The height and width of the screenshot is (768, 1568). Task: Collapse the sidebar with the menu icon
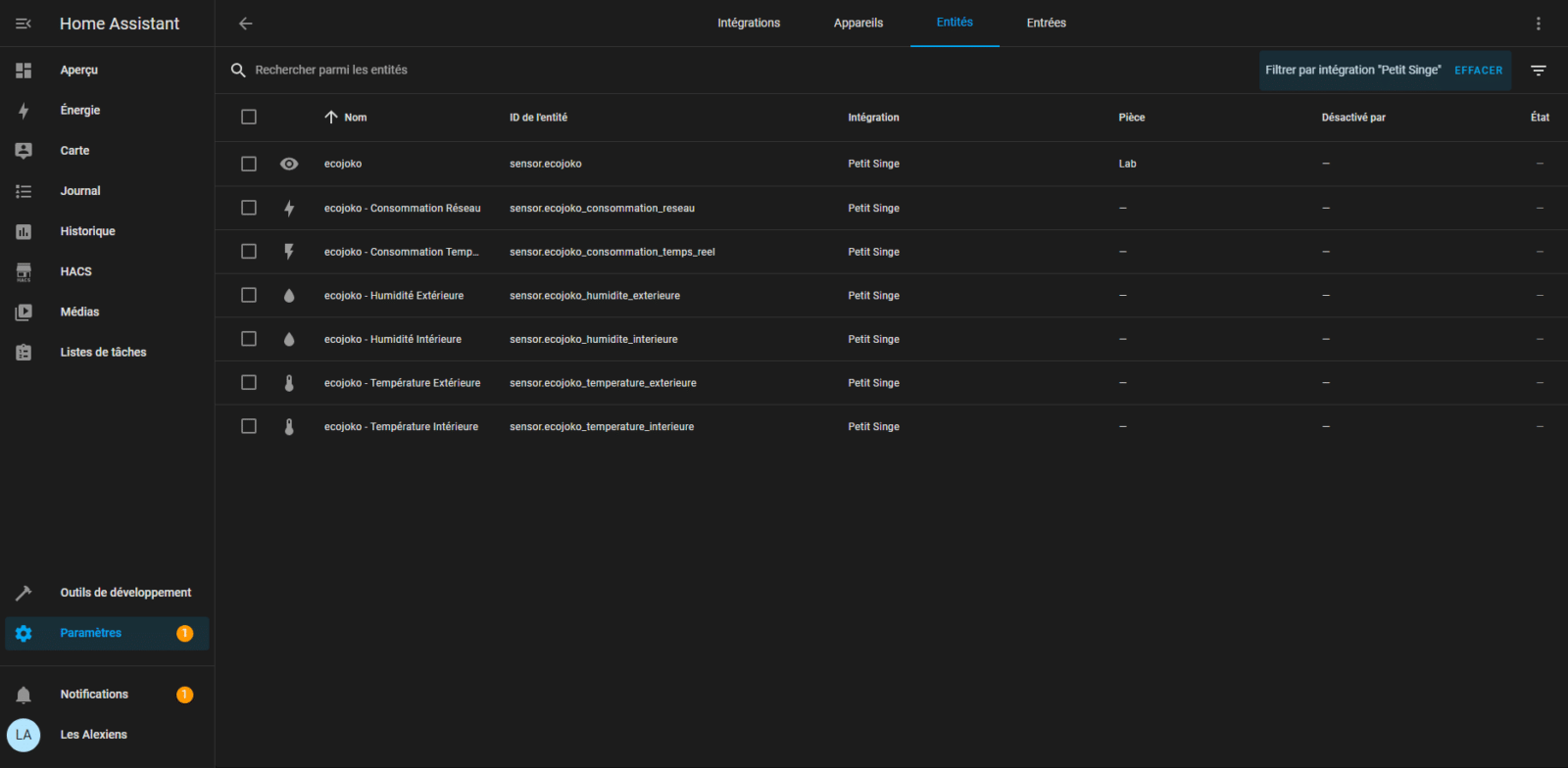coord(24,24)
